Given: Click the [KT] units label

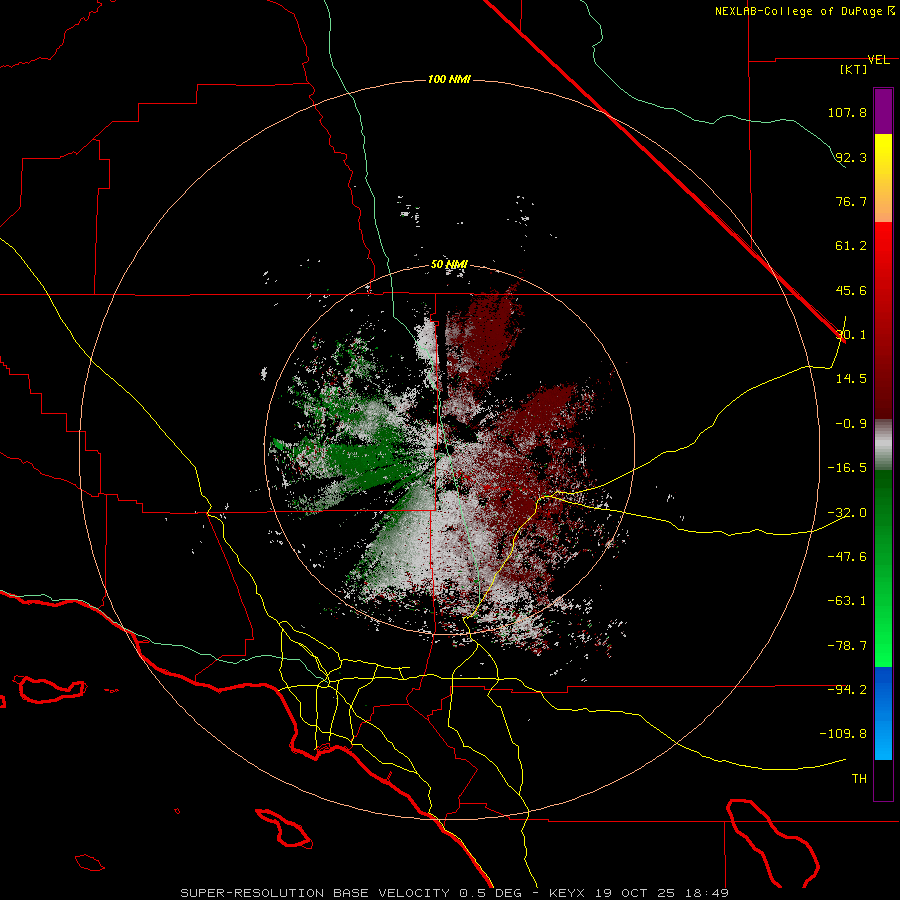Looking at the screenshot, I should click(854, 69).
